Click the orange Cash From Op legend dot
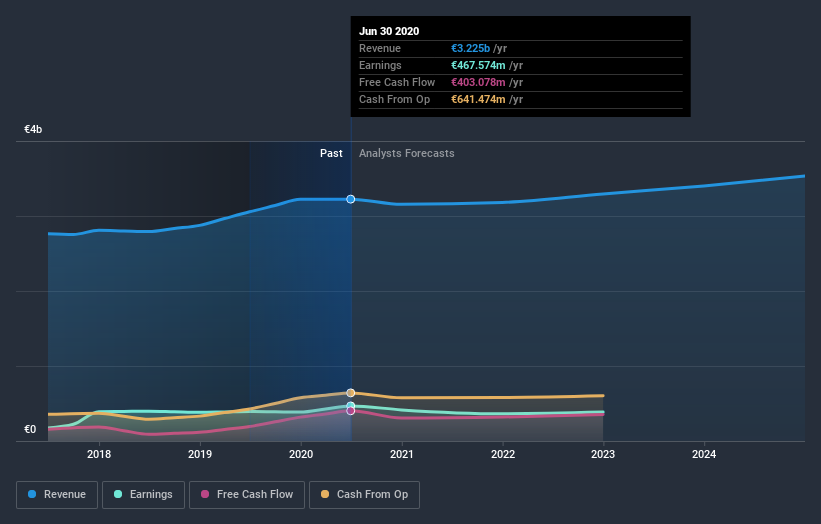 325,494
